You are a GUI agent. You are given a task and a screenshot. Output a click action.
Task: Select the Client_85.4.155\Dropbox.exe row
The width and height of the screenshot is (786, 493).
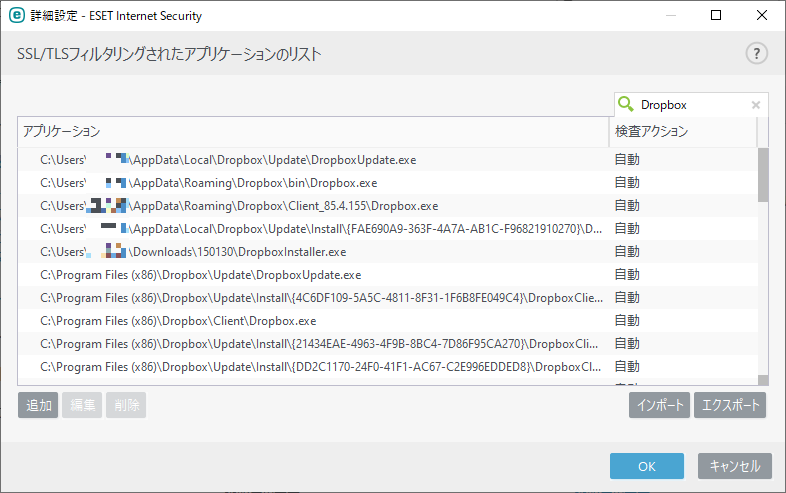388,206
